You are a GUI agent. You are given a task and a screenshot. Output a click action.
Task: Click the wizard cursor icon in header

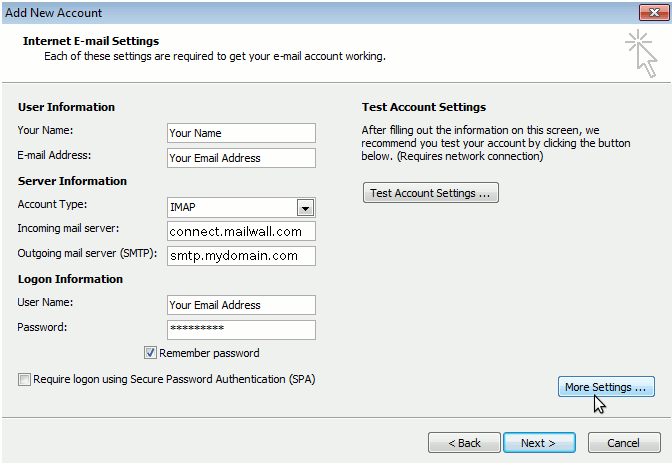coord(641,54)
